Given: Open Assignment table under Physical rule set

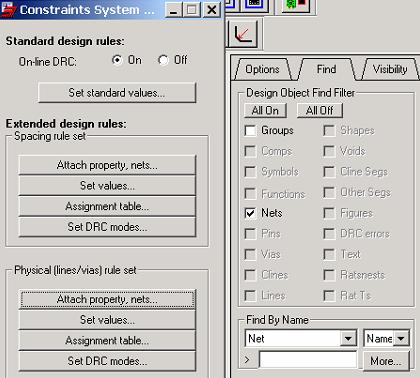Looking at the screenshot, I should [x=107, y=341].
